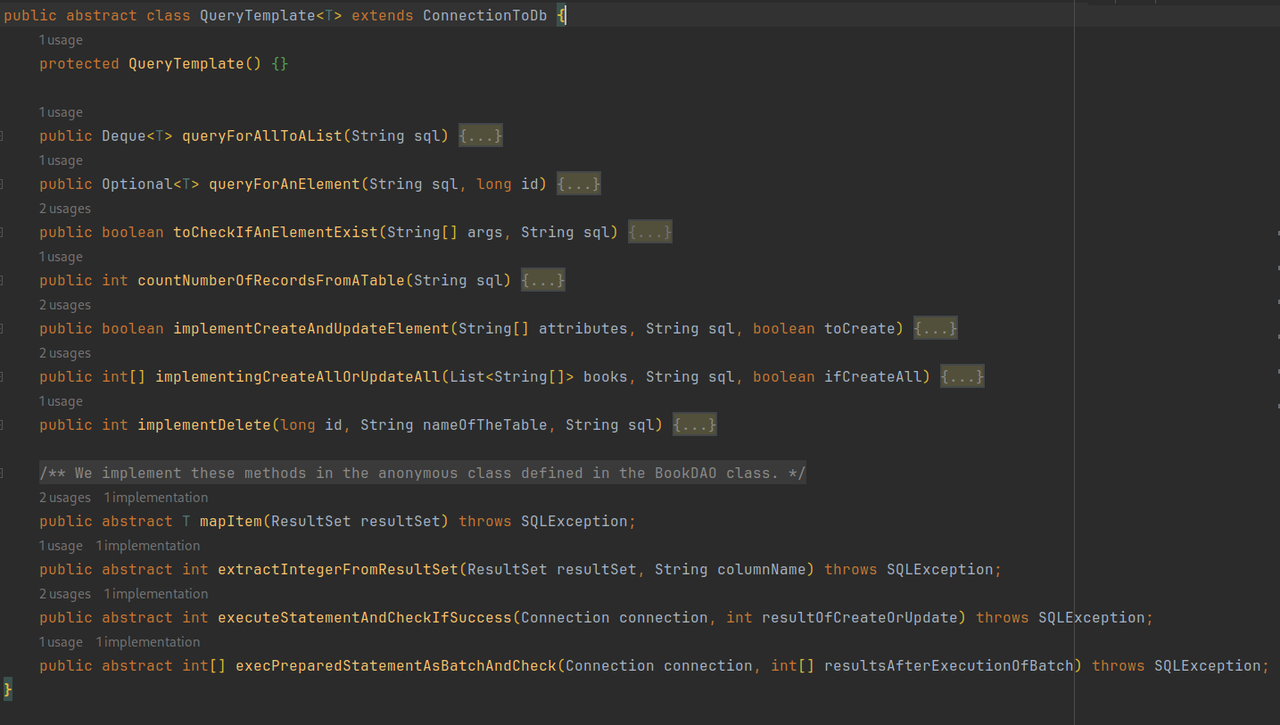Click the gutter icon beside implementDelete
This screenshot has width=1280, height=725.
point(5,424)
